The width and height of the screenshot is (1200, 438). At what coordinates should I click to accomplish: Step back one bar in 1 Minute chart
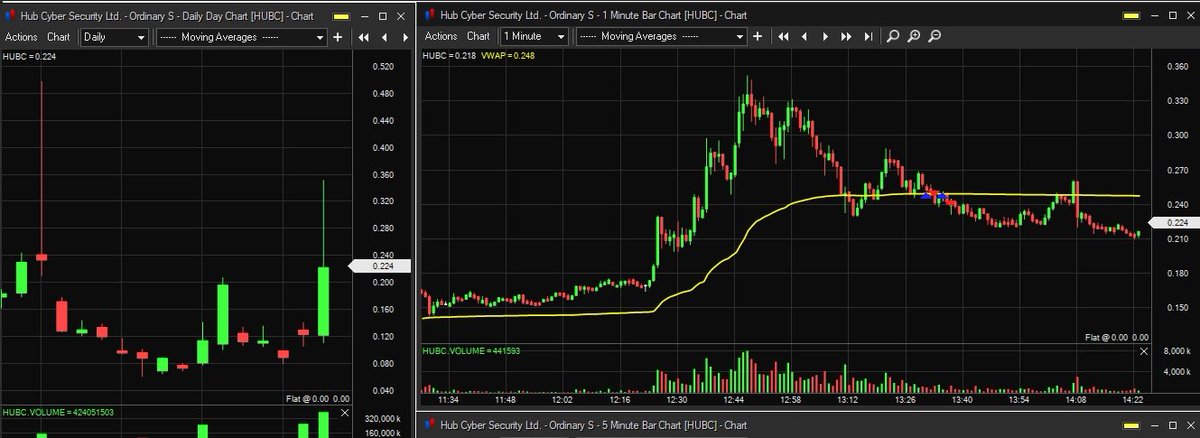[x=805, y=36]
